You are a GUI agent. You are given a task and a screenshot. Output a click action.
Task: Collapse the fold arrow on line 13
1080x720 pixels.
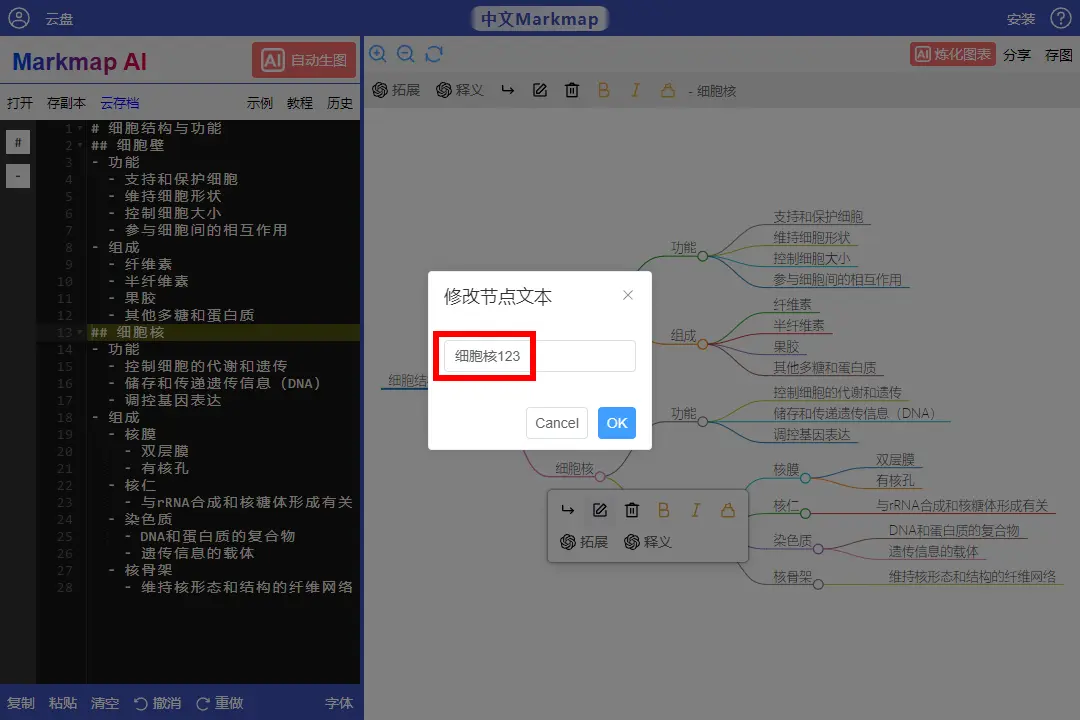point(80,332)
